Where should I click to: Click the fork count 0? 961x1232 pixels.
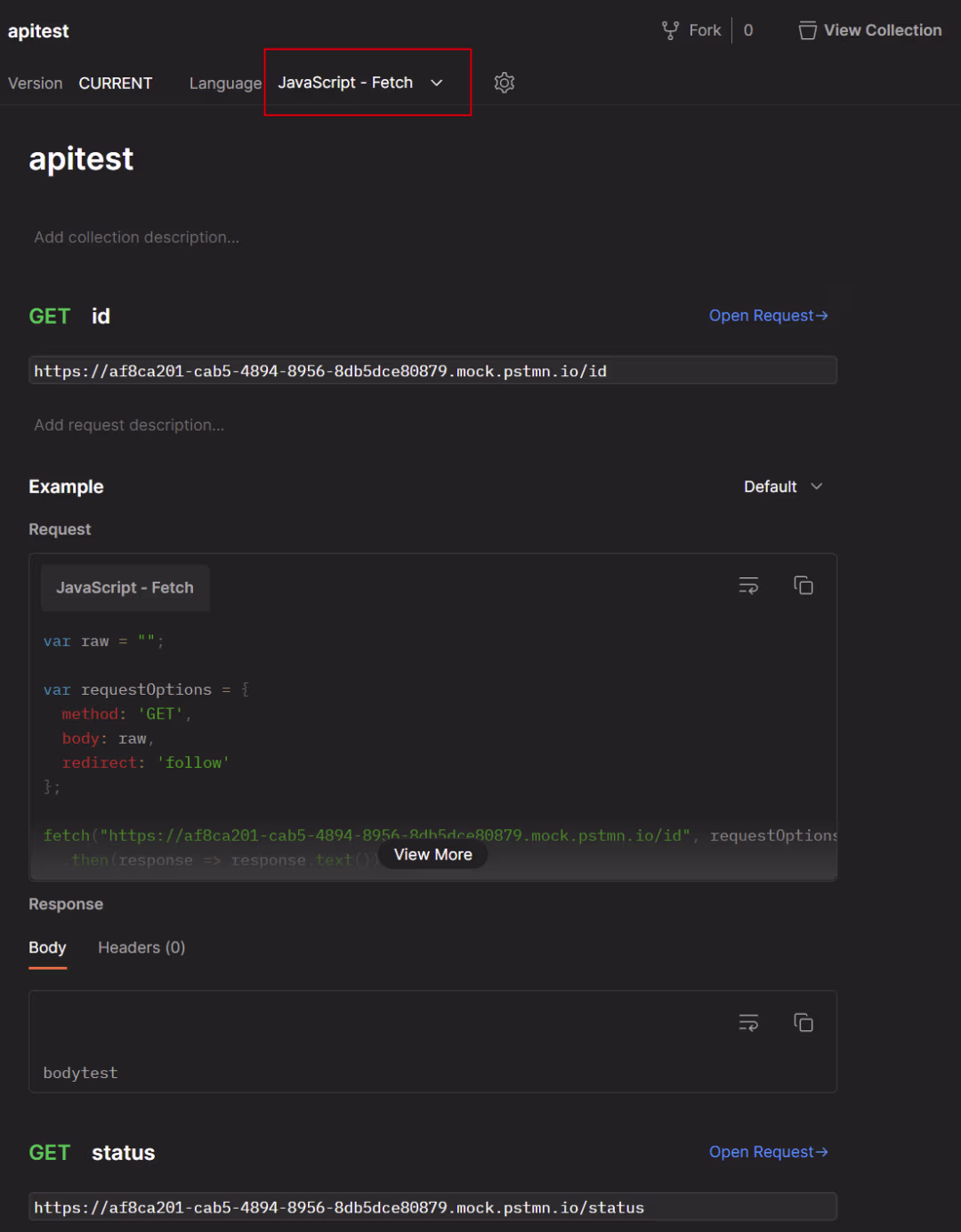pos(748,30)
